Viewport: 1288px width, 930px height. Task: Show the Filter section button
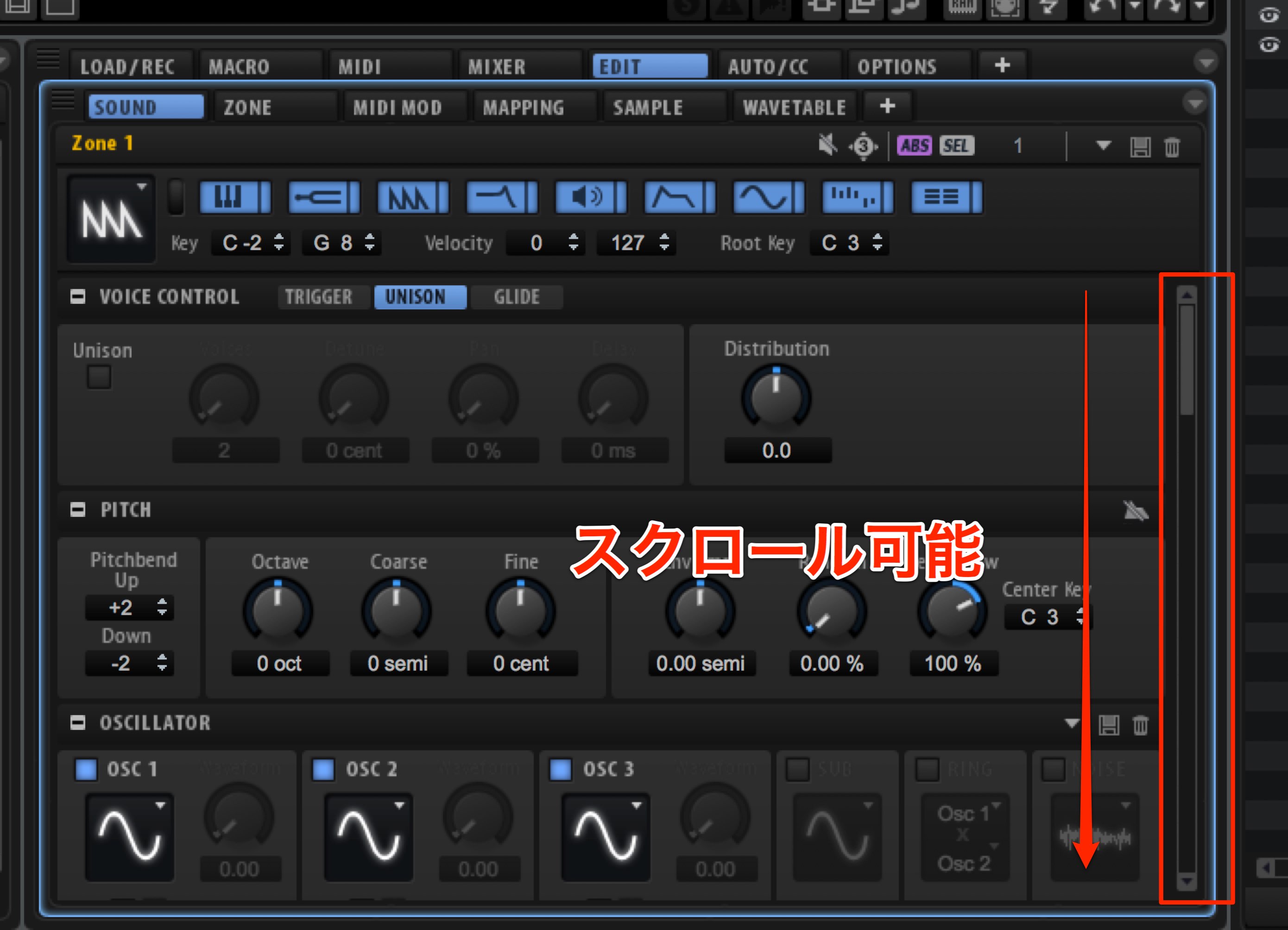[x=501, y=197]
